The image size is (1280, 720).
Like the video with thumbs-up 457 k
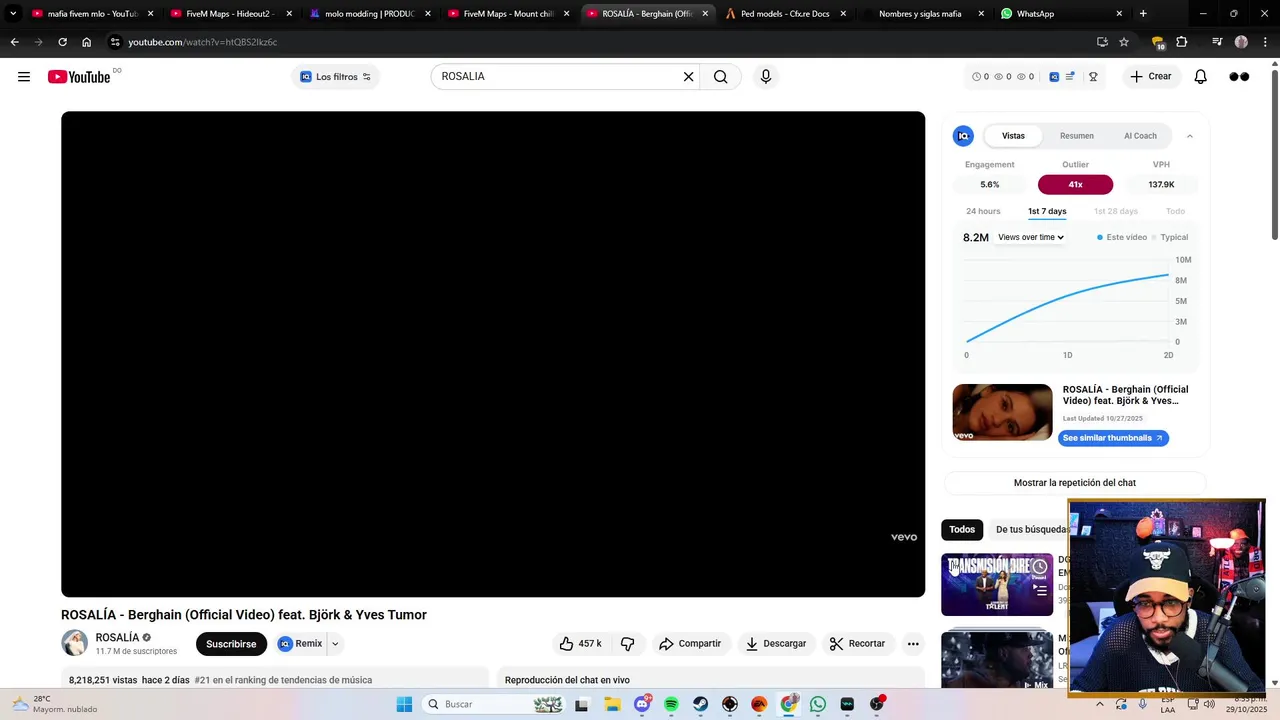581,644
